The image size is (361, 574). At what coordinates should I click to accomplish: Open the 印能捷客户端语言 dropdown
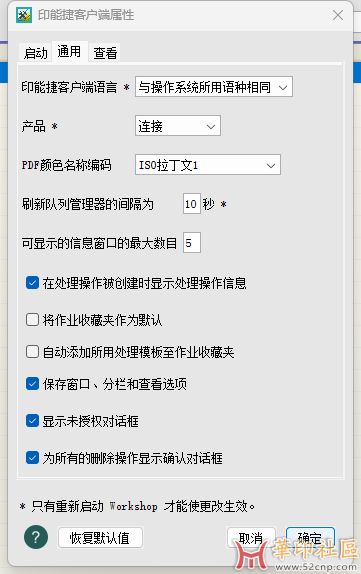[x=214, y=87]
